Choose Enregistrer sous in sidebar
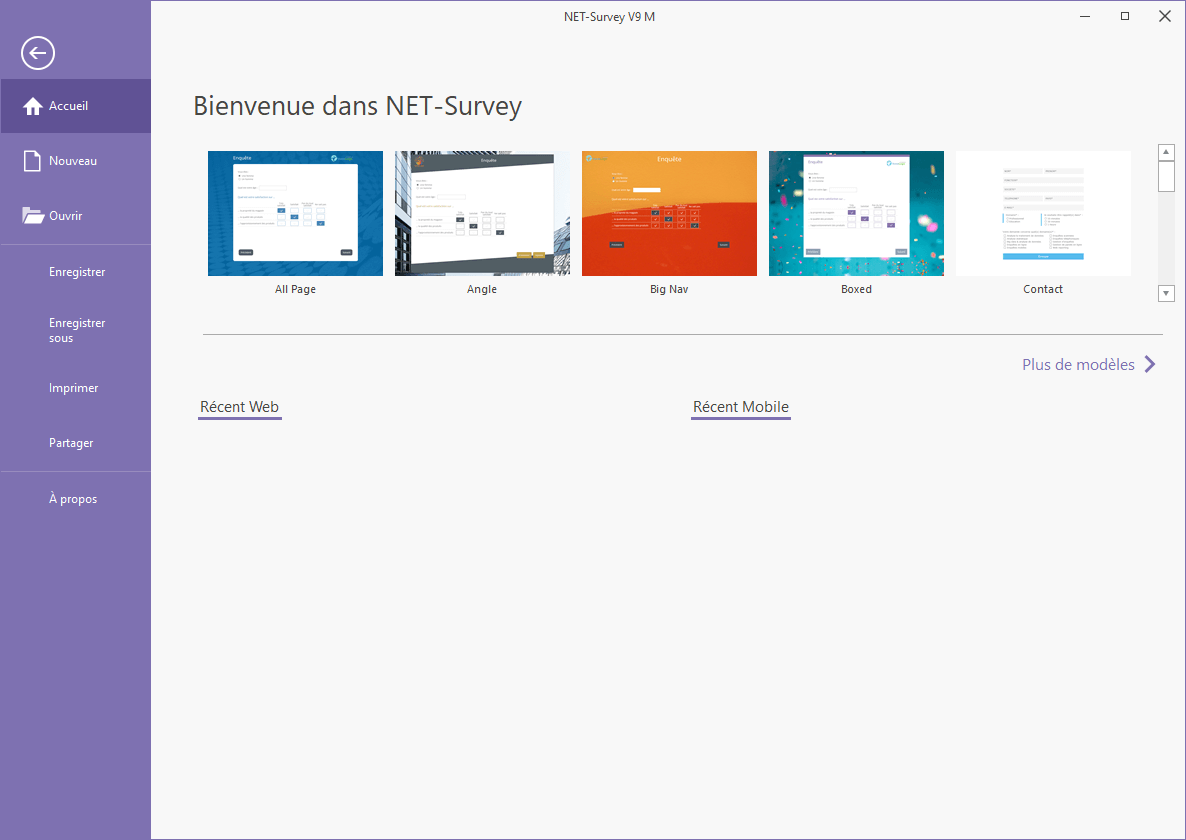 76,330
